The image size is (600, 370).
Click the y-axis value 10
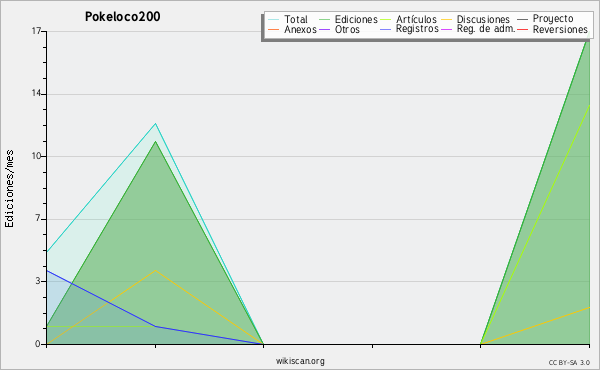(36, 156)
